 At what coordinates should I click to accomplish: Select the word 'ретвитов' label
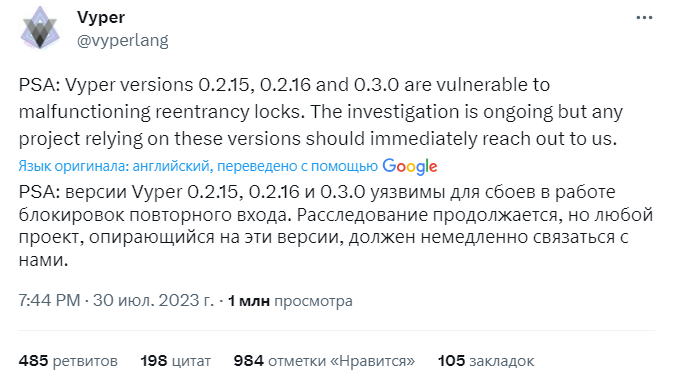(85, 361)
